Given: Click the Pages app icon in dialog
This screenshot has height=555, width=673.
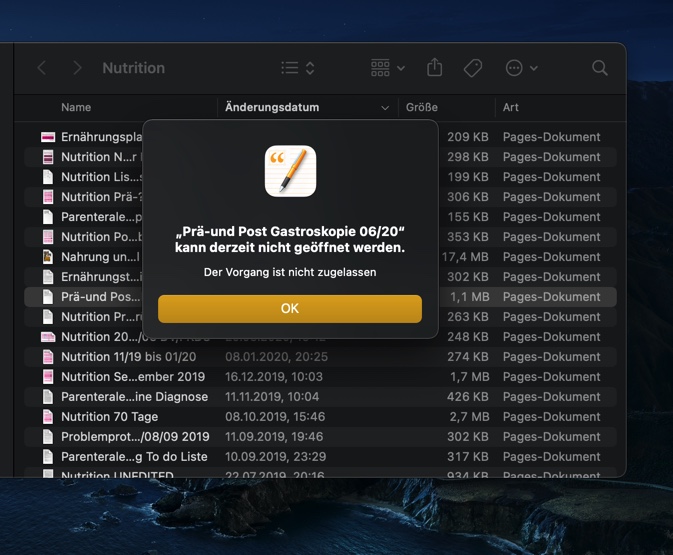Looking at the screenshot, I should point(290,171).
